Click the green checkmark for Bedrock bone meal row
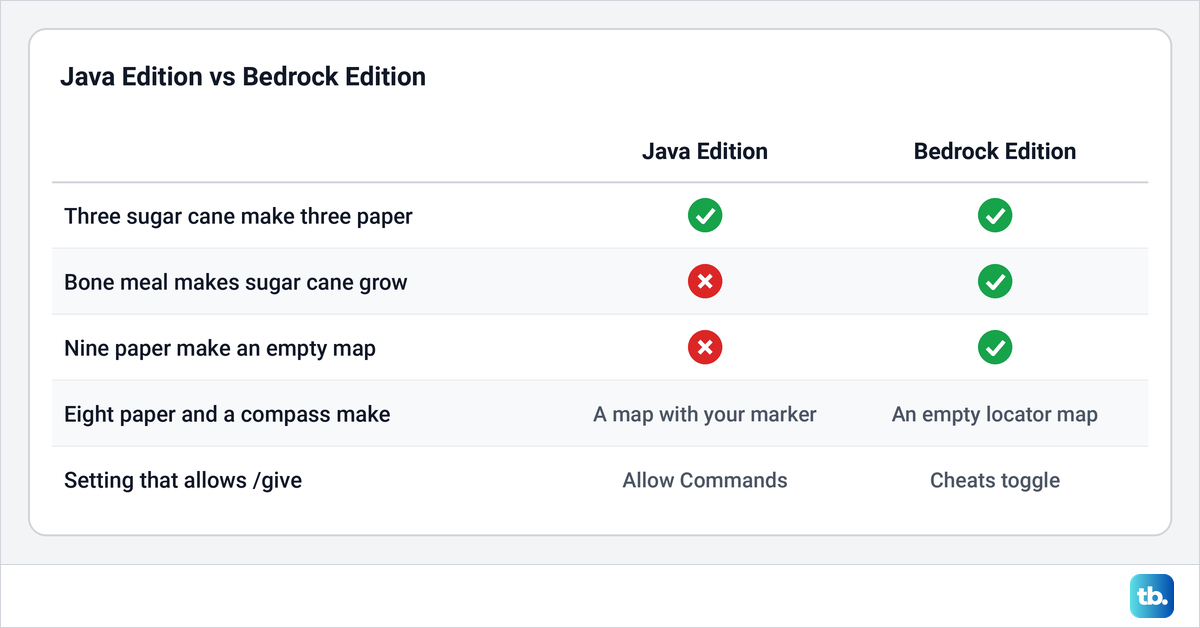The height and width of the screenshot is (628, 1200). point(995,281)
